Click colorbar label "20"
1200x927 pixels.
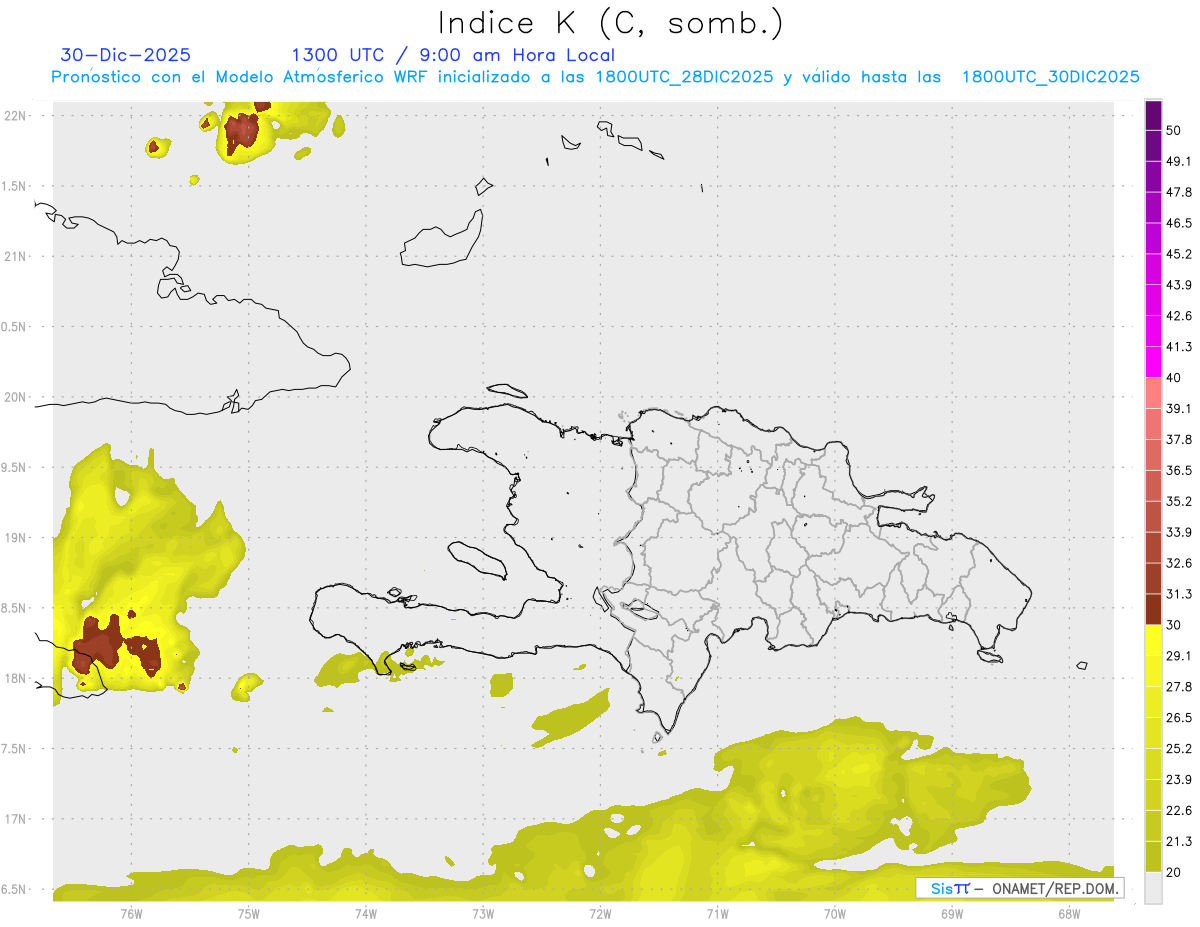(1174, 873)
